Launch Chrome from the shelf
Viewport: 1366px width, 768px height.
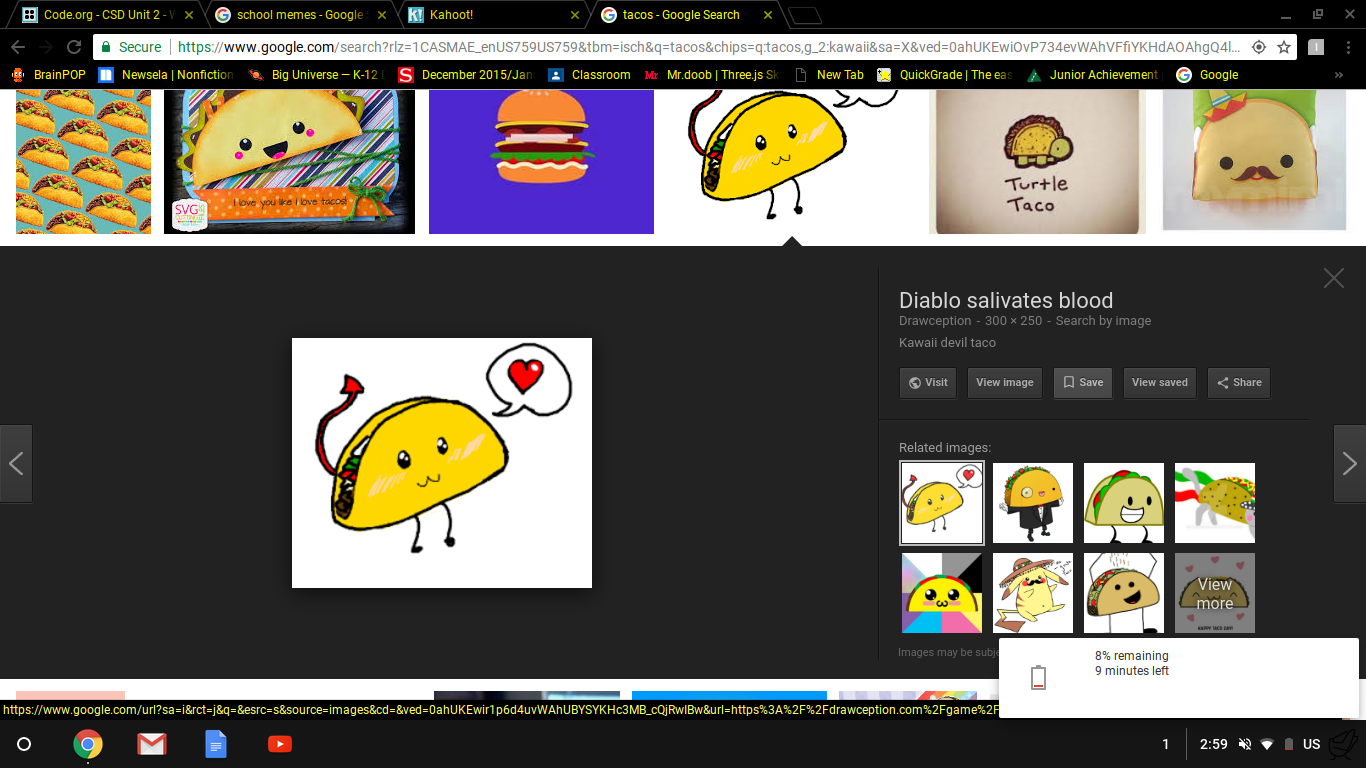click(x=88, y=744)
